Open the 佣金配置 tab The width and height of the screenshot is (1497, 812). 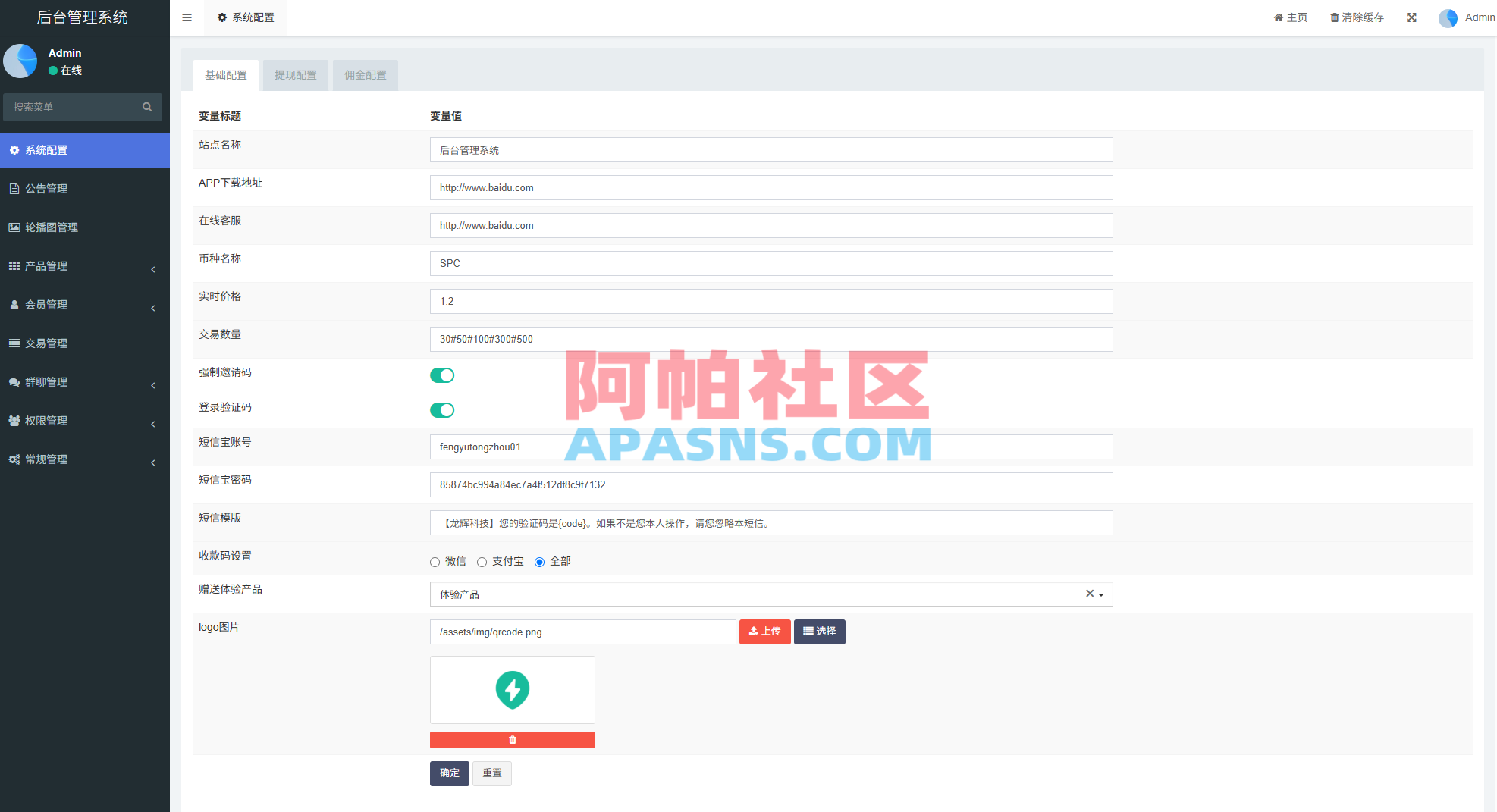[x=365, y=75]
